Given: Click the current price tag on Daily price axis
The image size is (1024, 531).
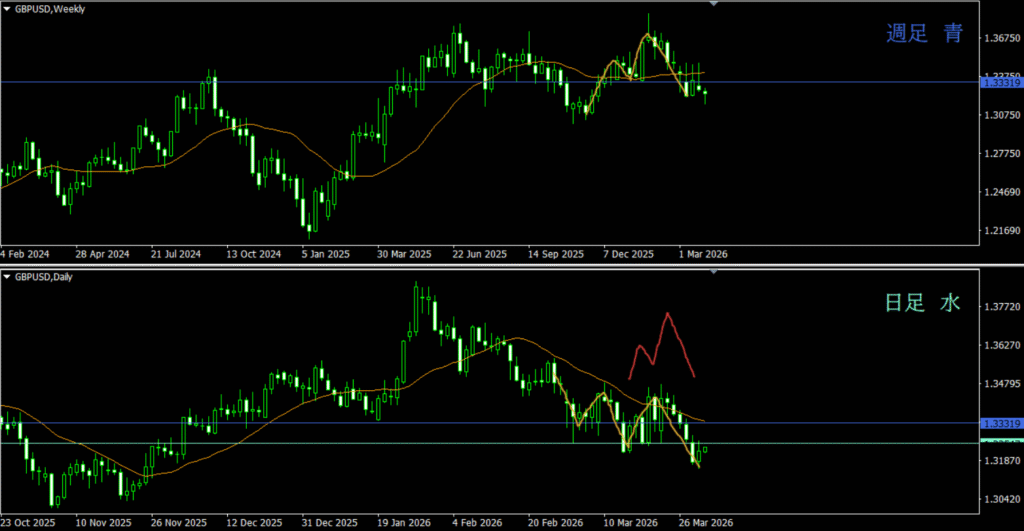Looking at the screenshot, I should point(999,442).
